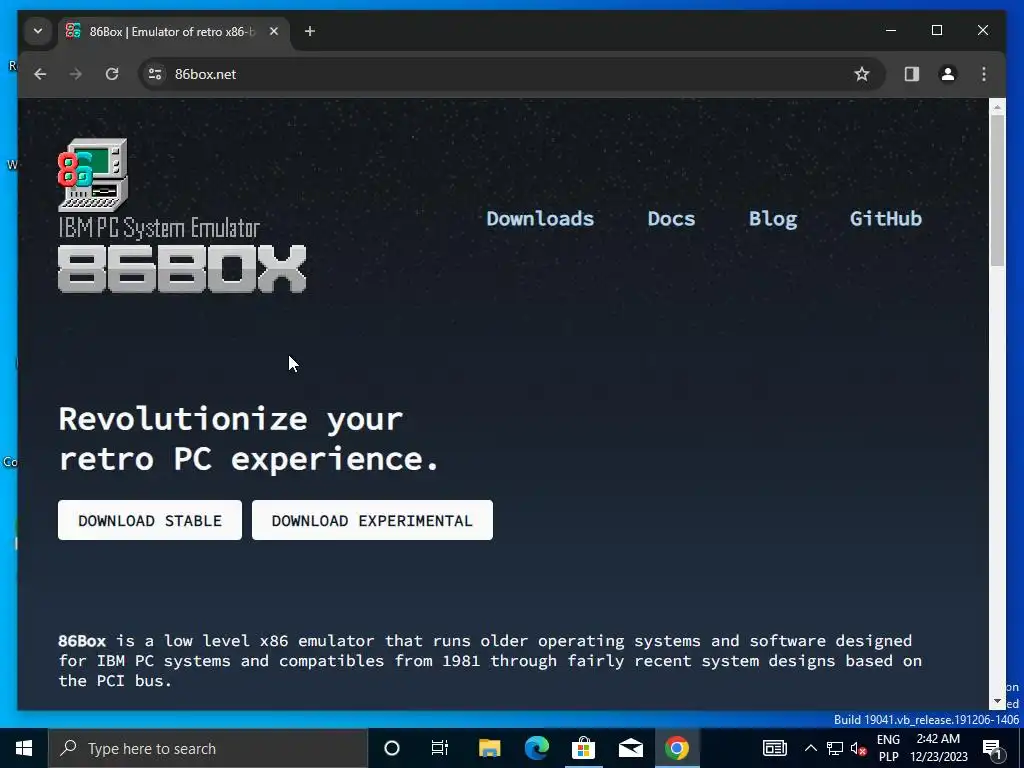Bookmark this page with the star icon
Image resolution: width=1024 pixels, height=768 pixels.
coord(862,74)
